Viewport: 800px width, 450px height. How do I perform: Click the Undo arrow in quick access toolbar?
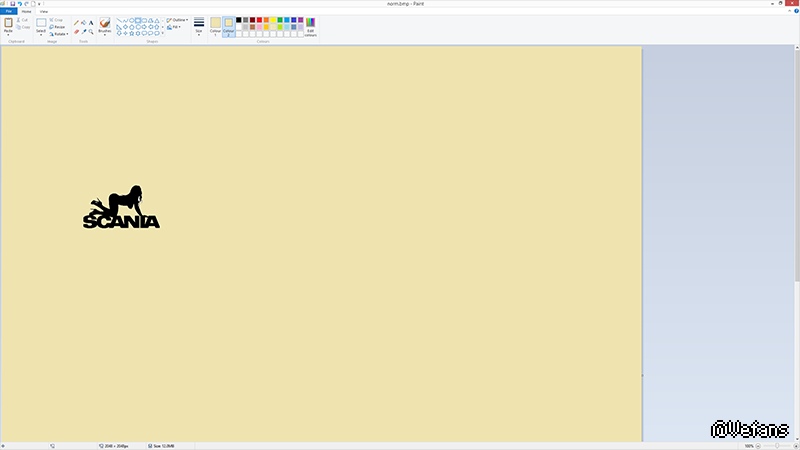coord(18,3)
